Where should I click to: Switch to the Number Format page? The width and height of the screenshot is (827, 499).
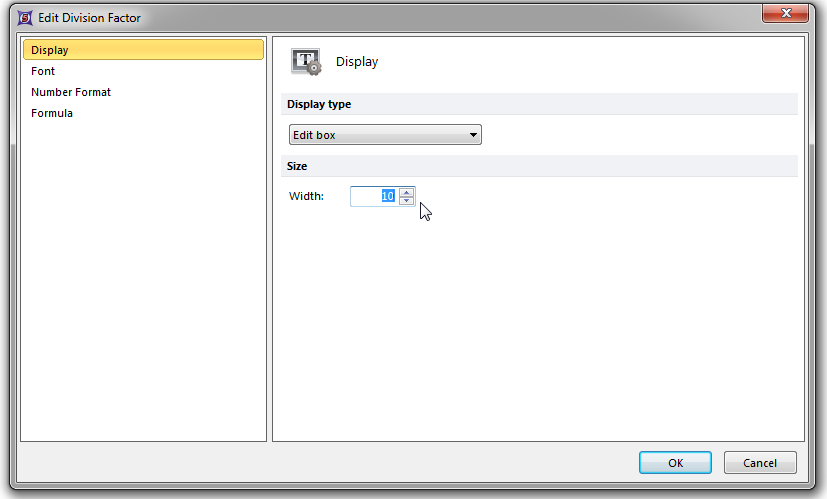(x=71, y=92)
